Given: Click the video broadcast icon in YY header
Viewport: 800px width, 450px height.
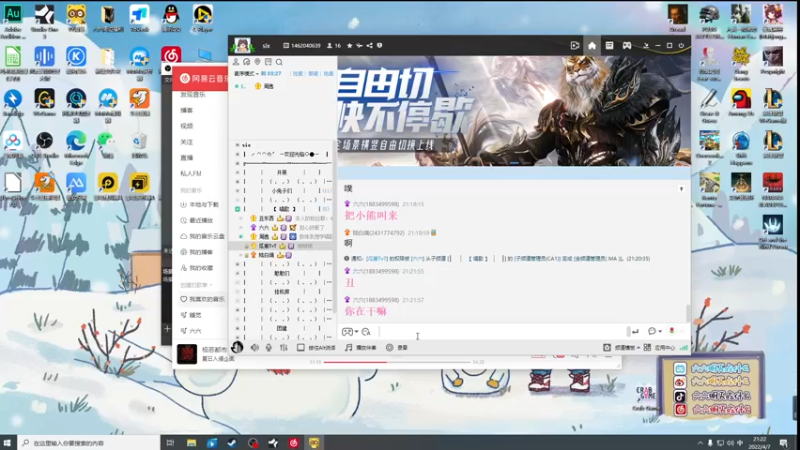Looking at the screenshot, I should tap(574, 45).
